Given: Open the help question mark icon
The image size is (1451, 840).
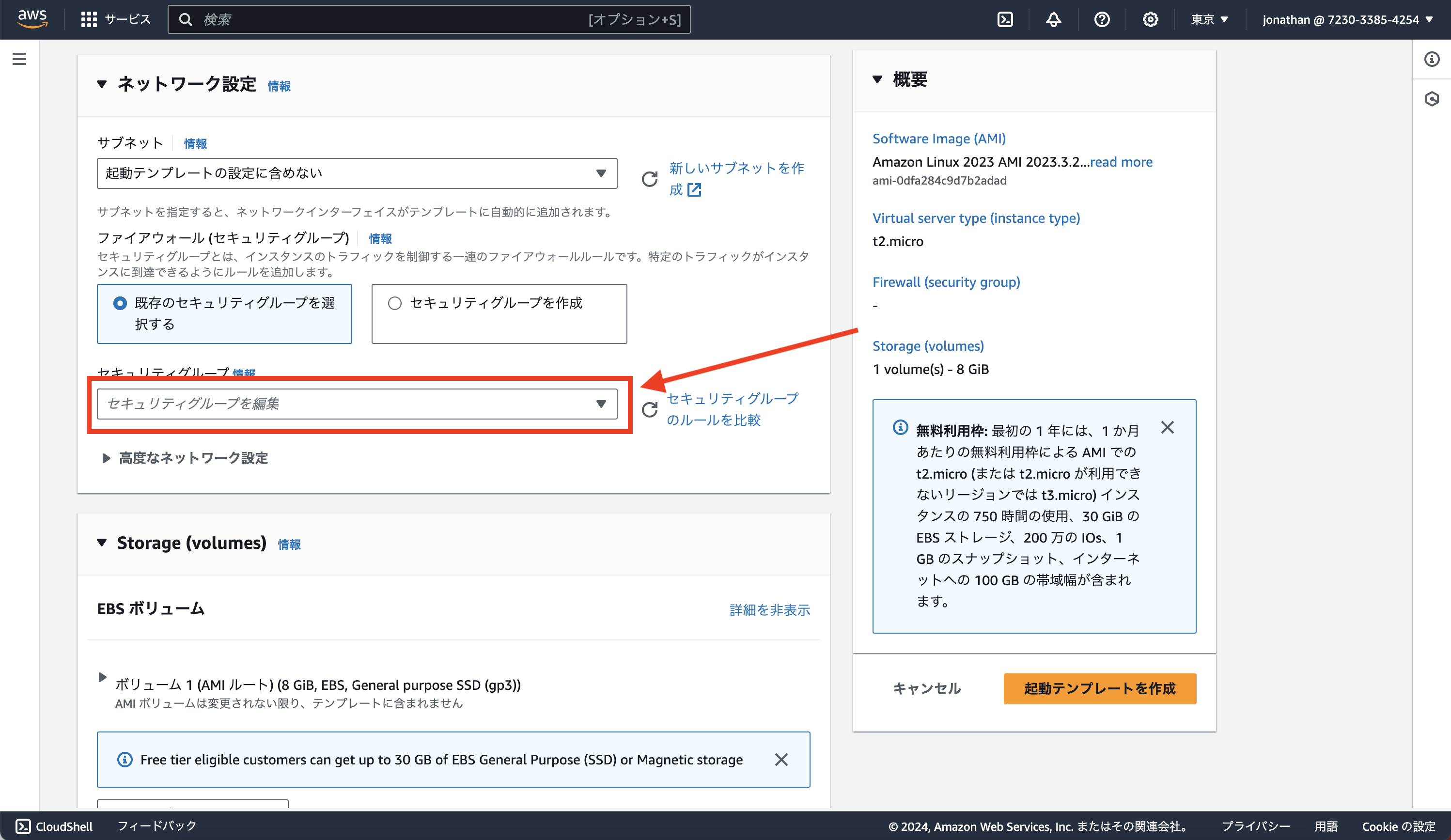Looking at the screenshot, I should pyautogui.click(x=1102, y=19).
